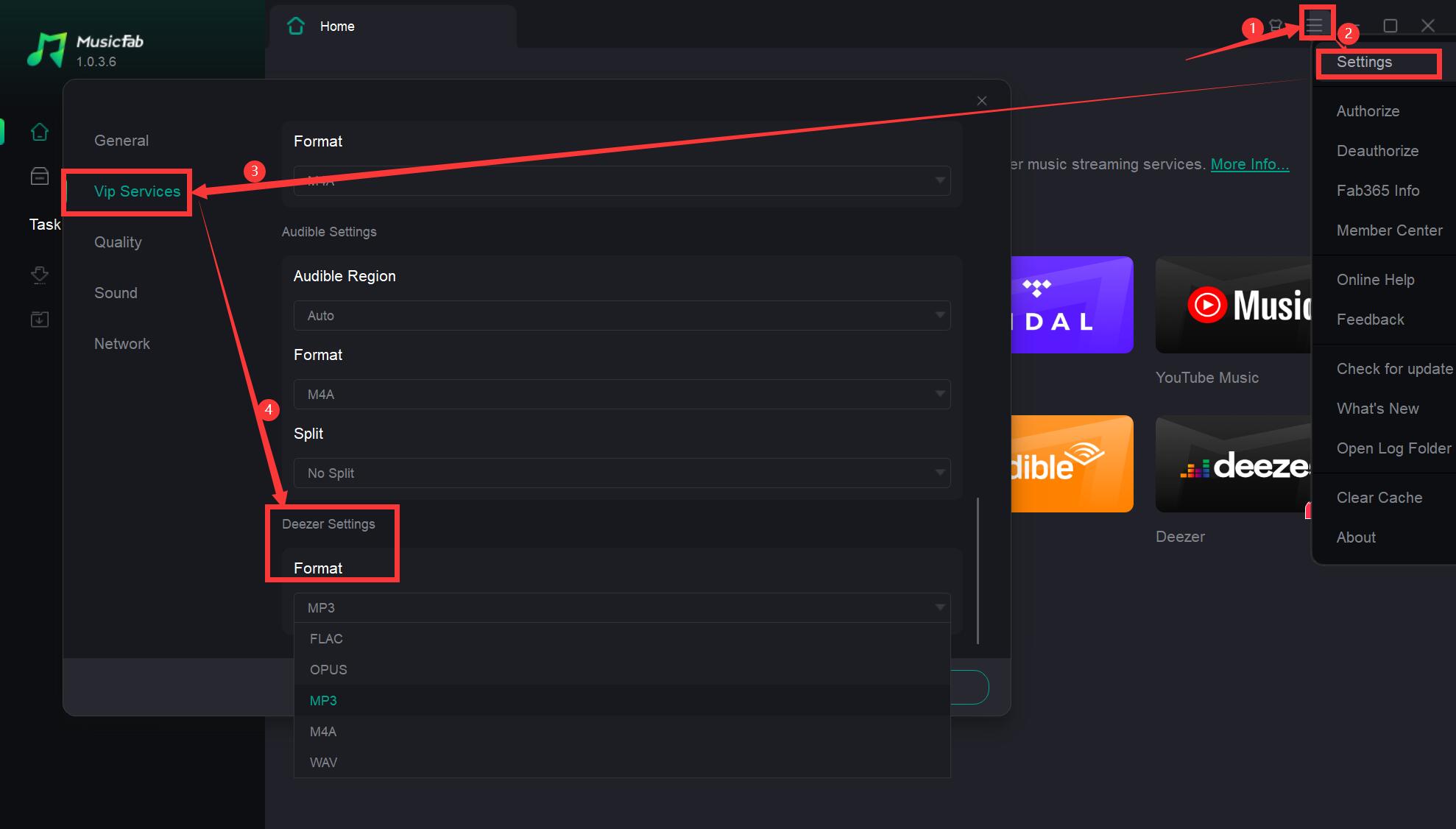Select Sound settings category

pos(116,293)
